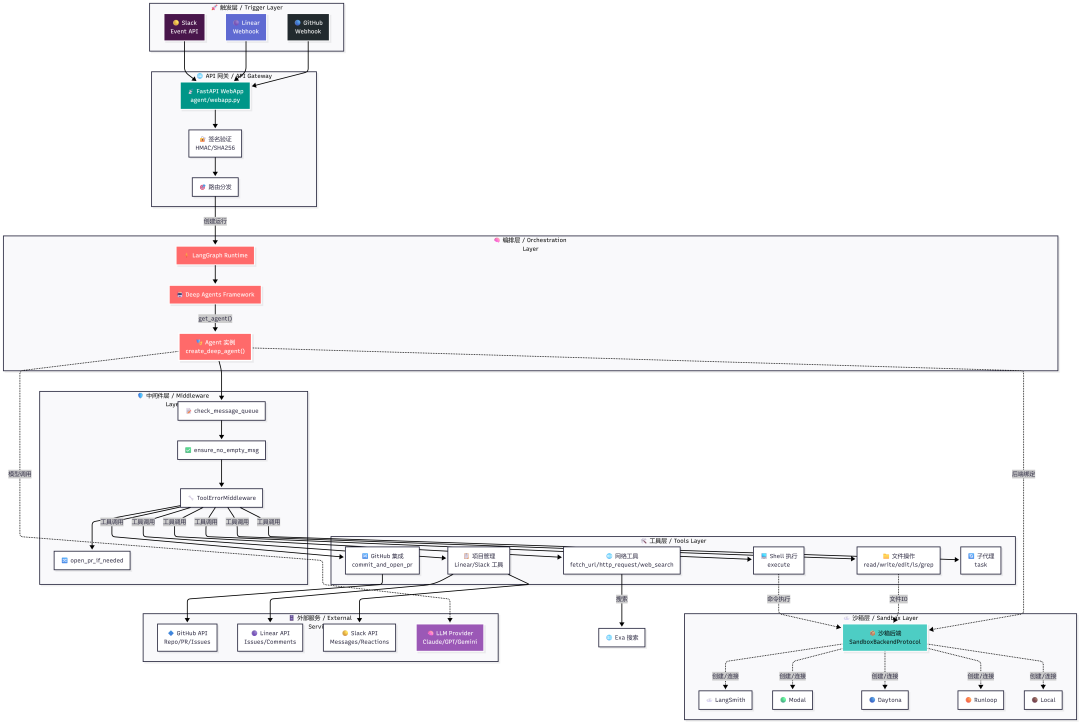Click the green checkmark icon in ensure_no_empty_msg
Image resolution: width=1080 pixels, height=723 pixels.
coord(188,450)
